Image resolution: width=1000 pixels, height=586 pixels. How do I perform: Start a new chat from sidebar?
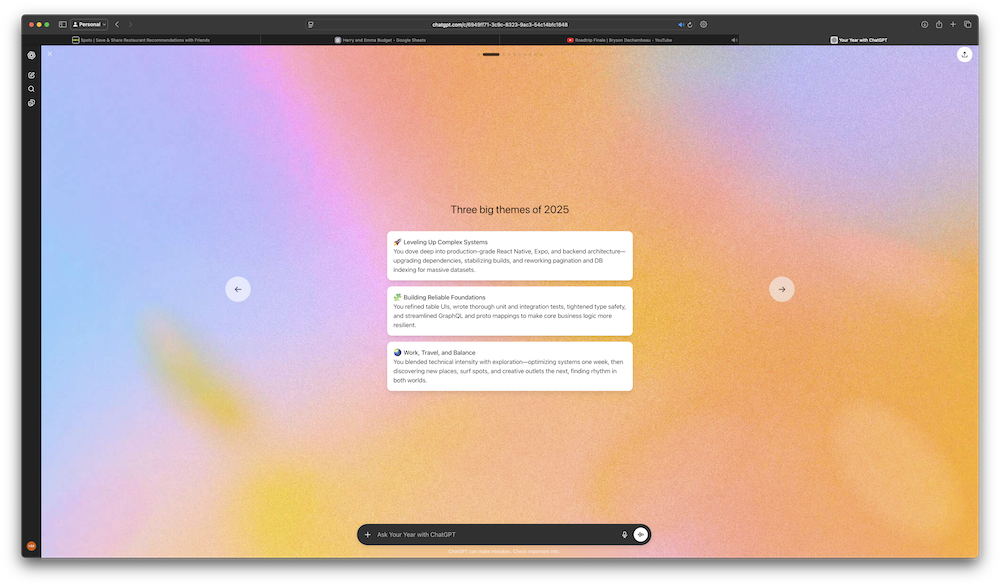pos(32,75)
